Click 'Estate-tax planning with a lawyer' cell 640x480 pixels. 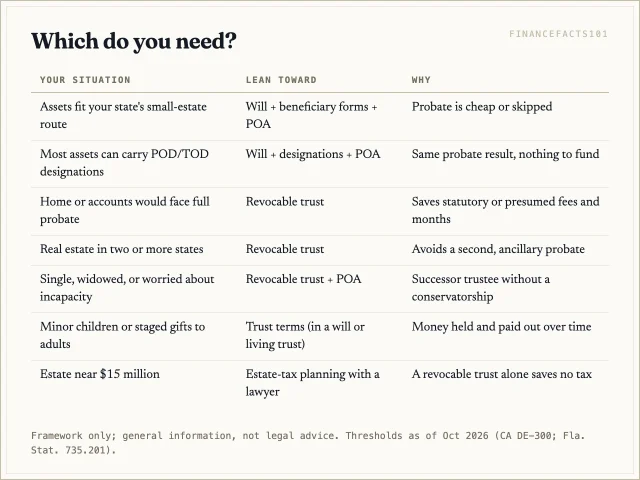point(312,382)
